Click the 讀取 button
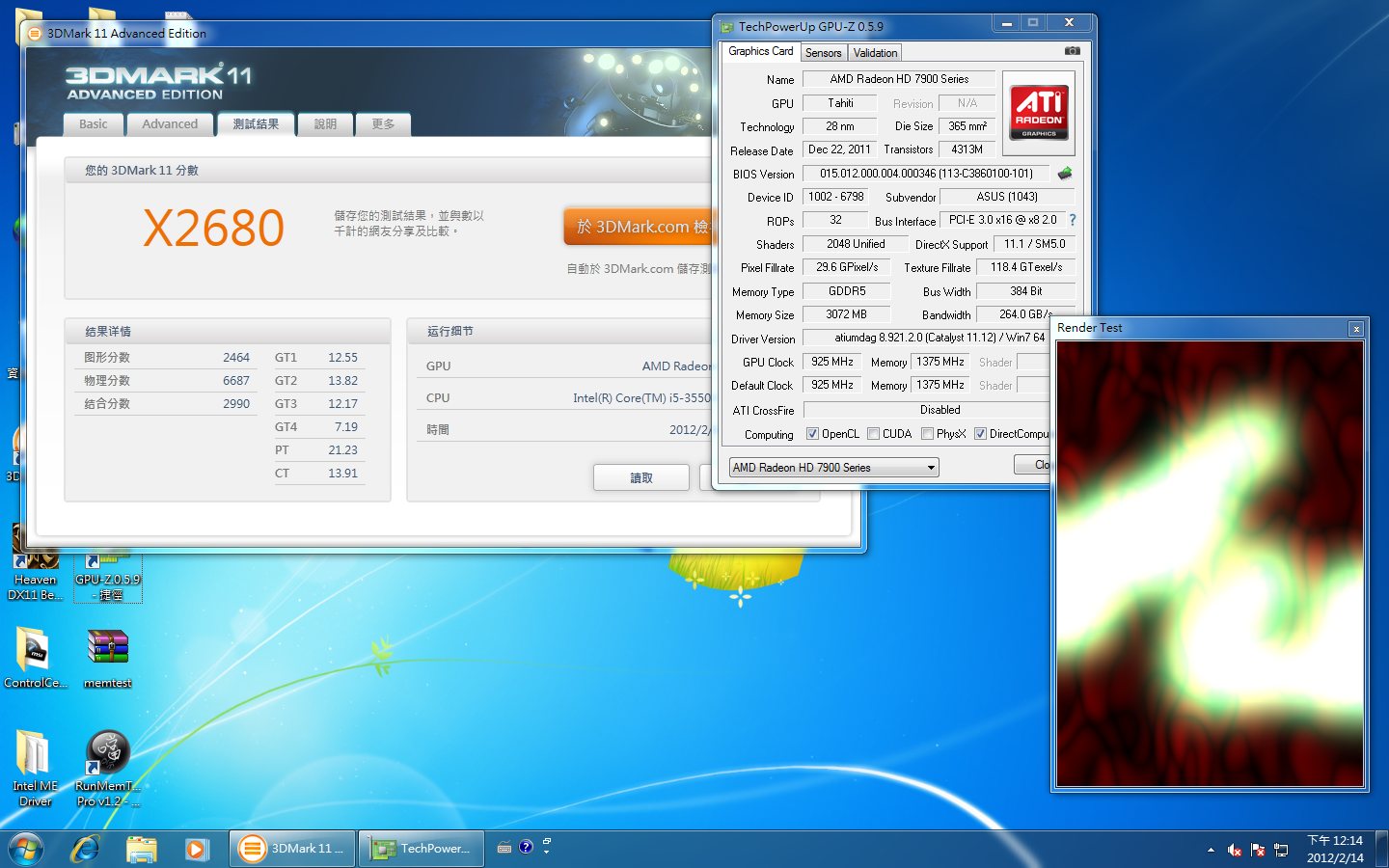Image resolution: width=1389 pixels, height=868 pixels. coord(641,477)
